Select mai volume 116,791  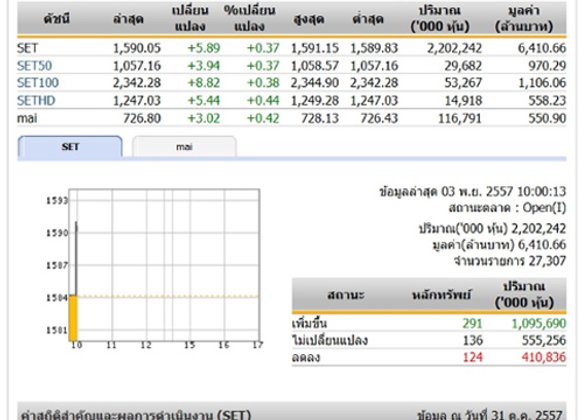point(460,118)
